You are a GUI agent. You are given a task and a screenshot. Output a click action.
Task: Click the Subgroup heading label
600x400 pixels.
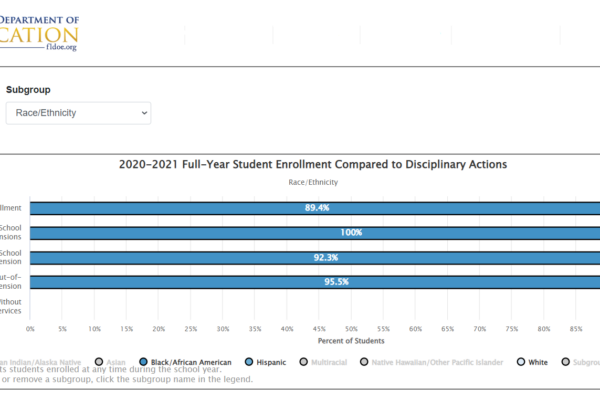pyautogui.click(x=28, y=90)
